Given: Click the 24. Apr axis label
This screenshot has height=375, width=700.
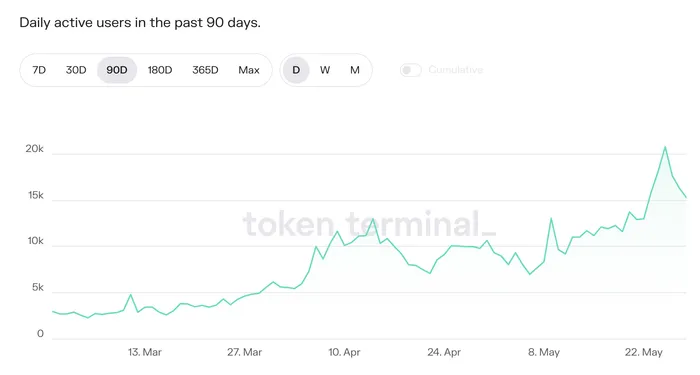Looking at the screenshot, I should (444, 352).
